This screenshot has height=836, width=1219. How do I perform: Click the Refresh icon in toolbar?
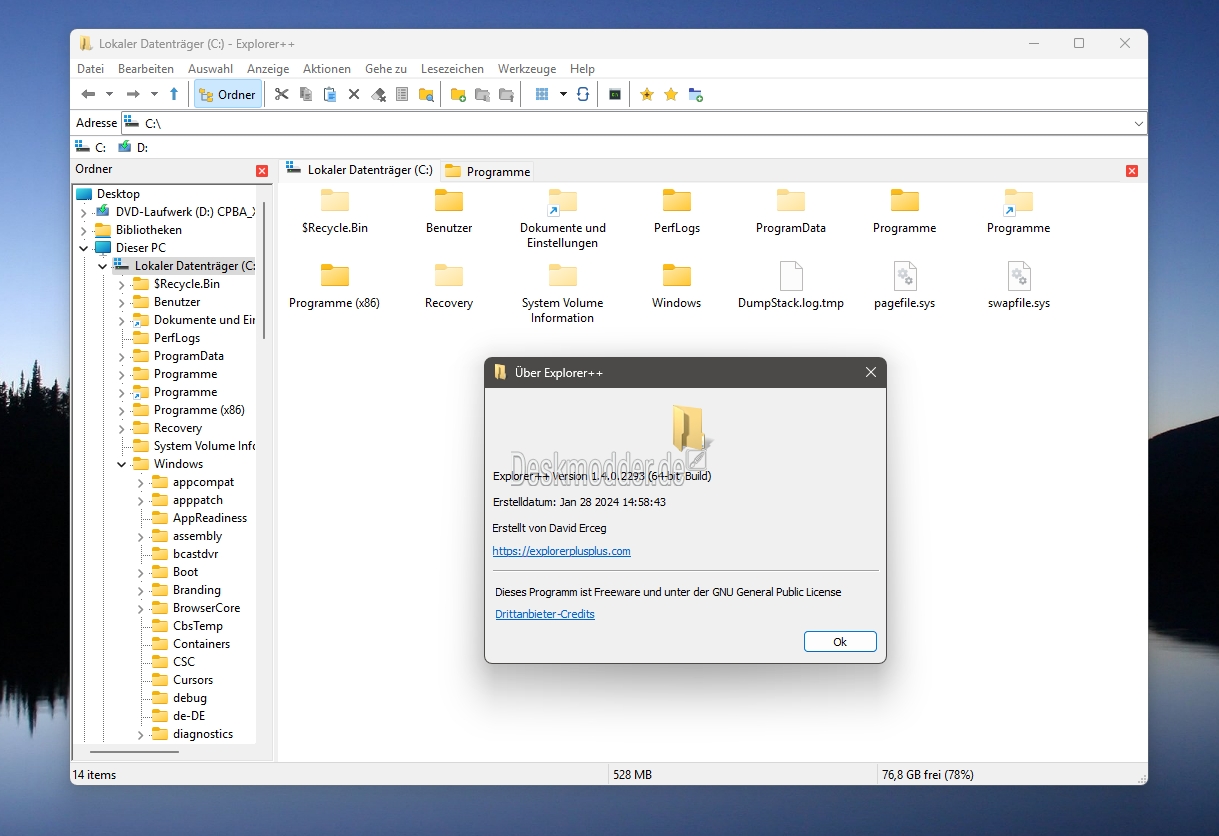[582, 94]
